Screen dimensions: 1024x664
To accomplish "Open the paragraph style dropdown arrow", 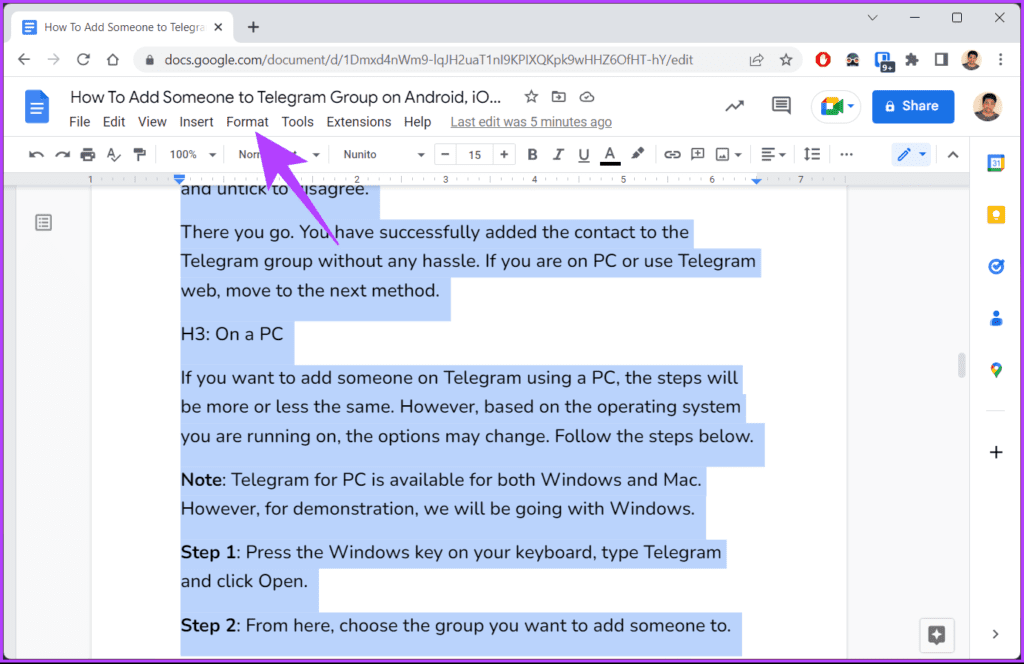I will point(316,155).
